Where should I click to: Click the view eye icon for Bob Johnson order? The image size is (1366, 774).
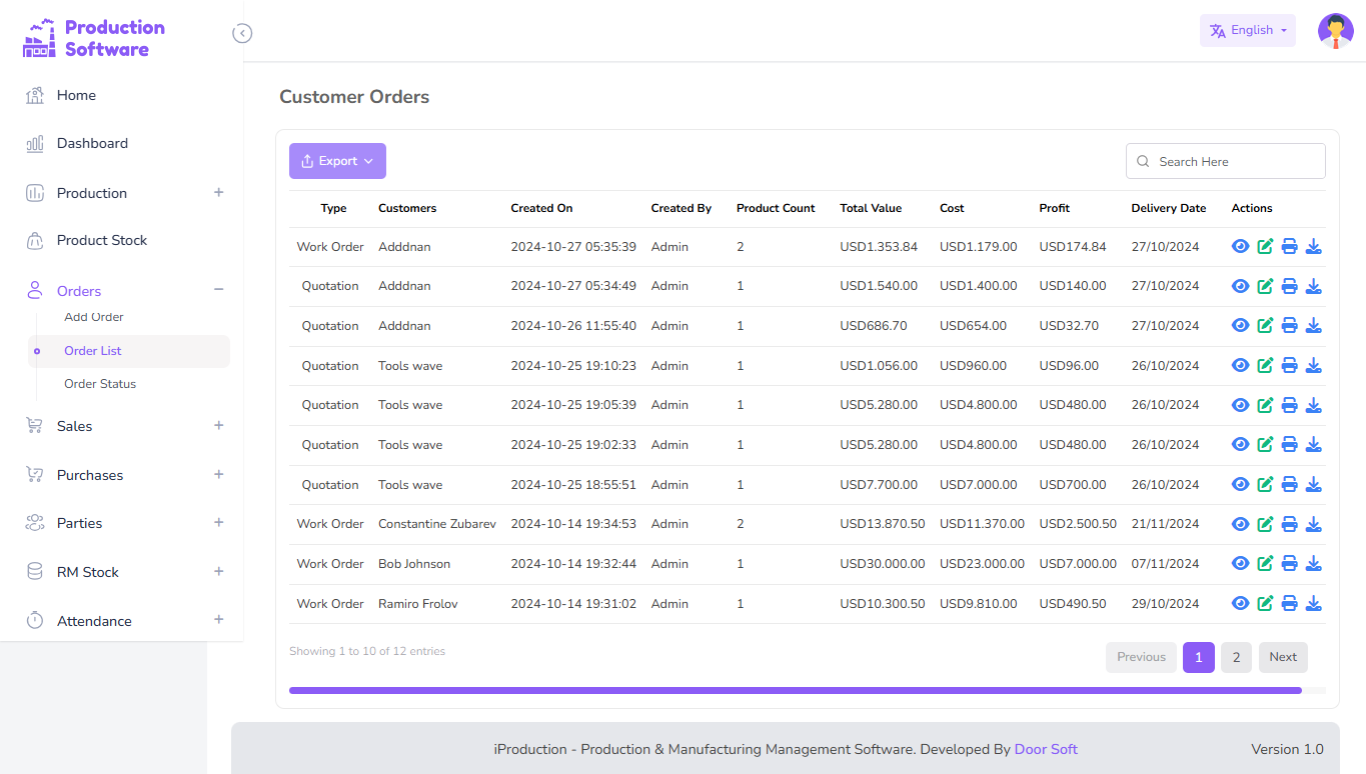pos(1240,564)
